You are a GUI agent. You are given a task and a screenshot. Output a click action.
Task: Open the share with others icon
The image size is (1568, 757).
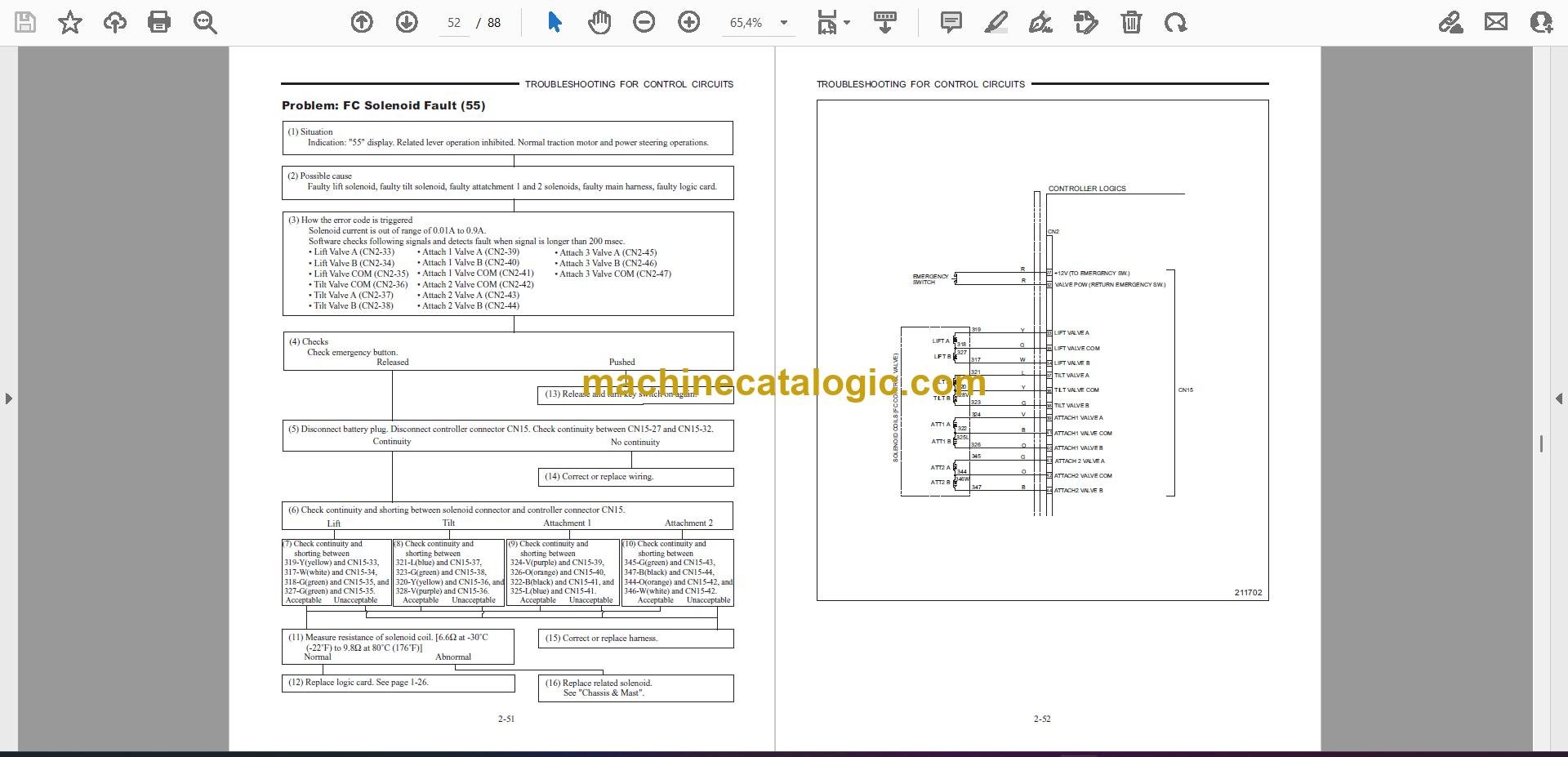pos(1541,22)
